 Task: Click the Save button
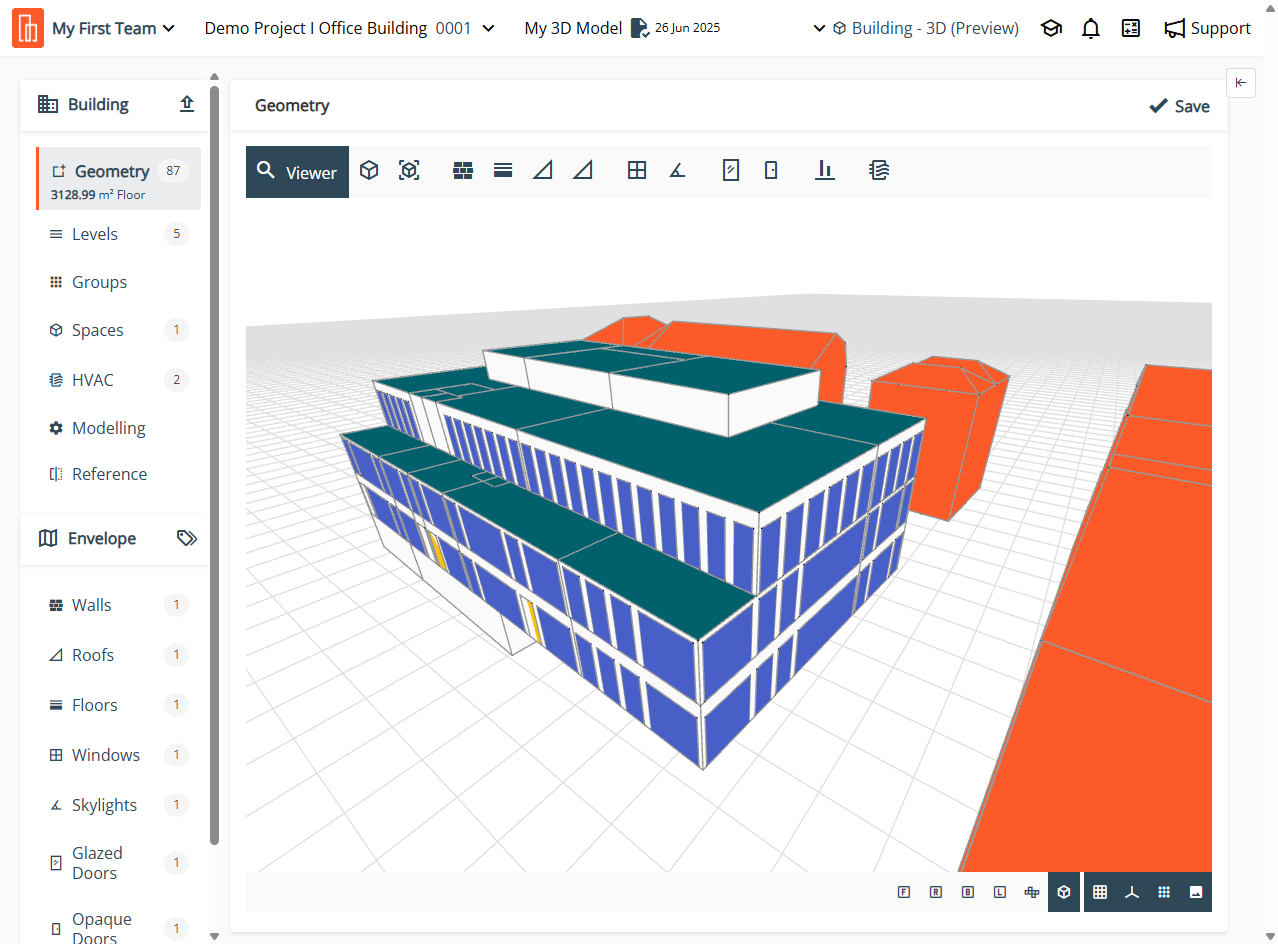1179,106
